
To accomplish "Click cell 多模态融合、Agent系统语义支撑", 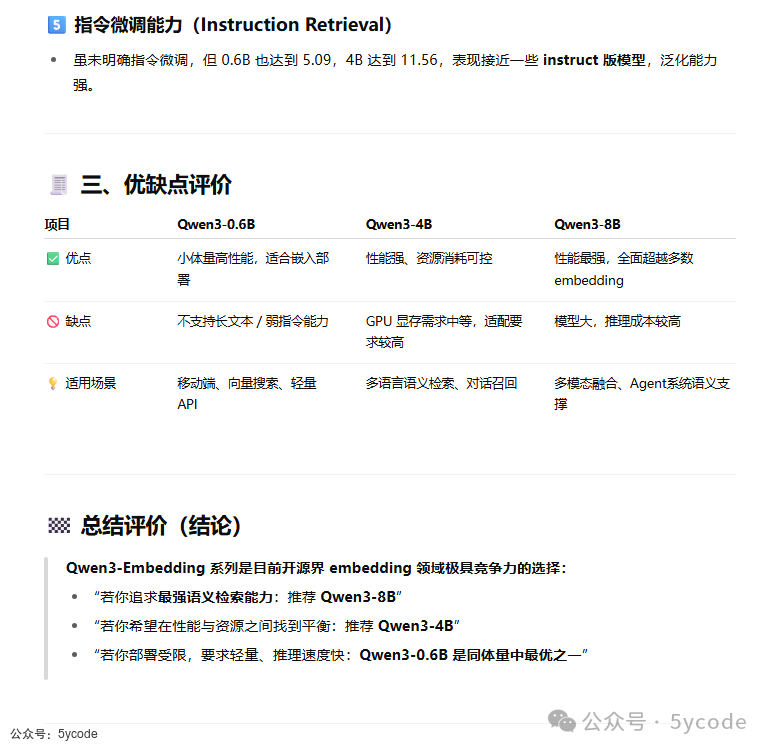I will coord(642,393).
